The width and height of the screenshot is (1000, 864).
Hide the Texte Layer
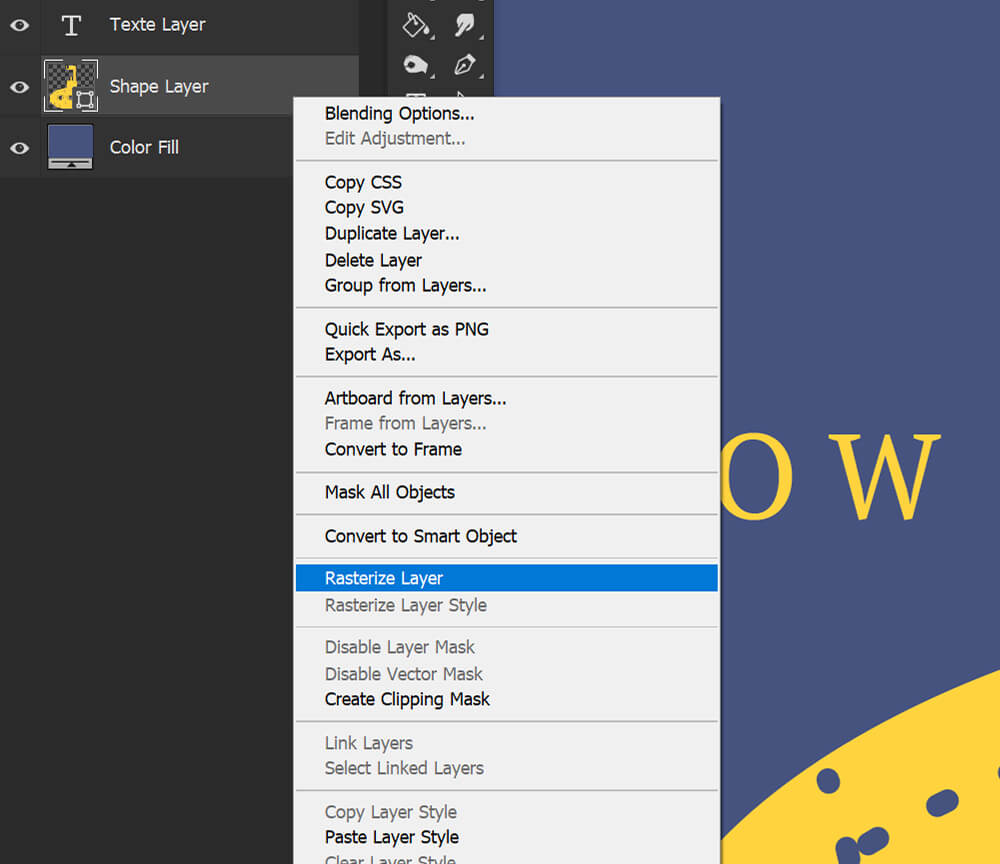pyautogui.click(x=18, y=25)
